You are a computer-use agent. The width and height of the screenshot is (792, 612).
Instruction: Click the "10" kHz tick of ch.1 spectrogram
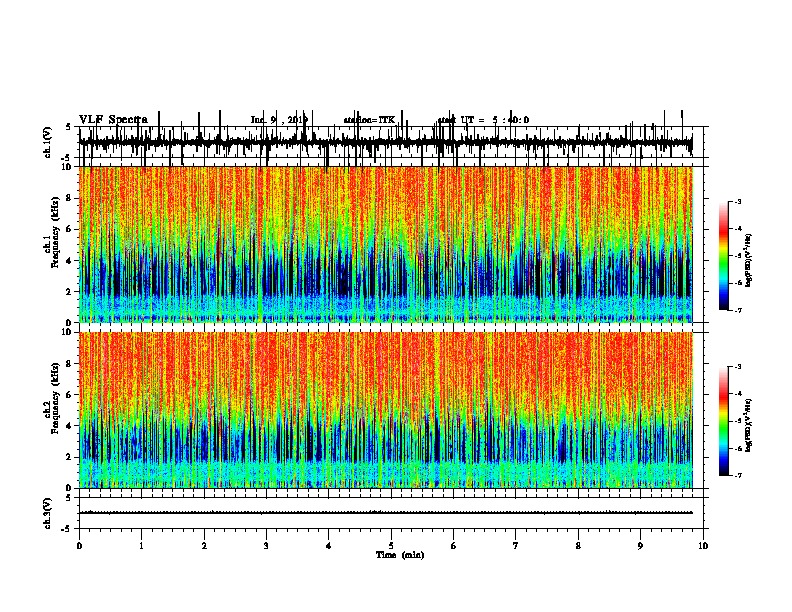(68, 167)
